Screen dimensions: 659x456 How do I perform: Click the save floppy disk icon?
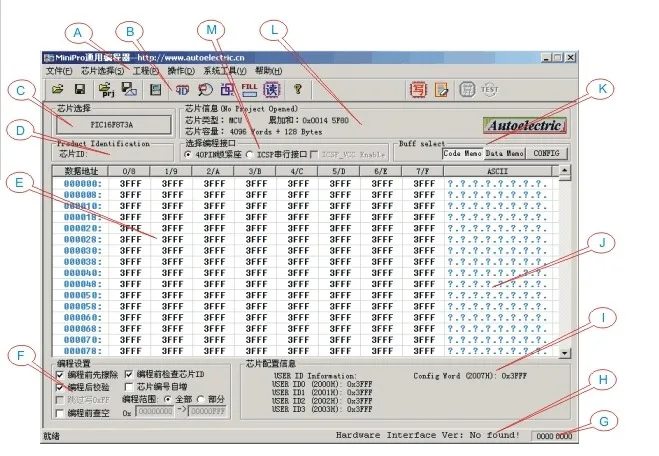click(79, 89)
